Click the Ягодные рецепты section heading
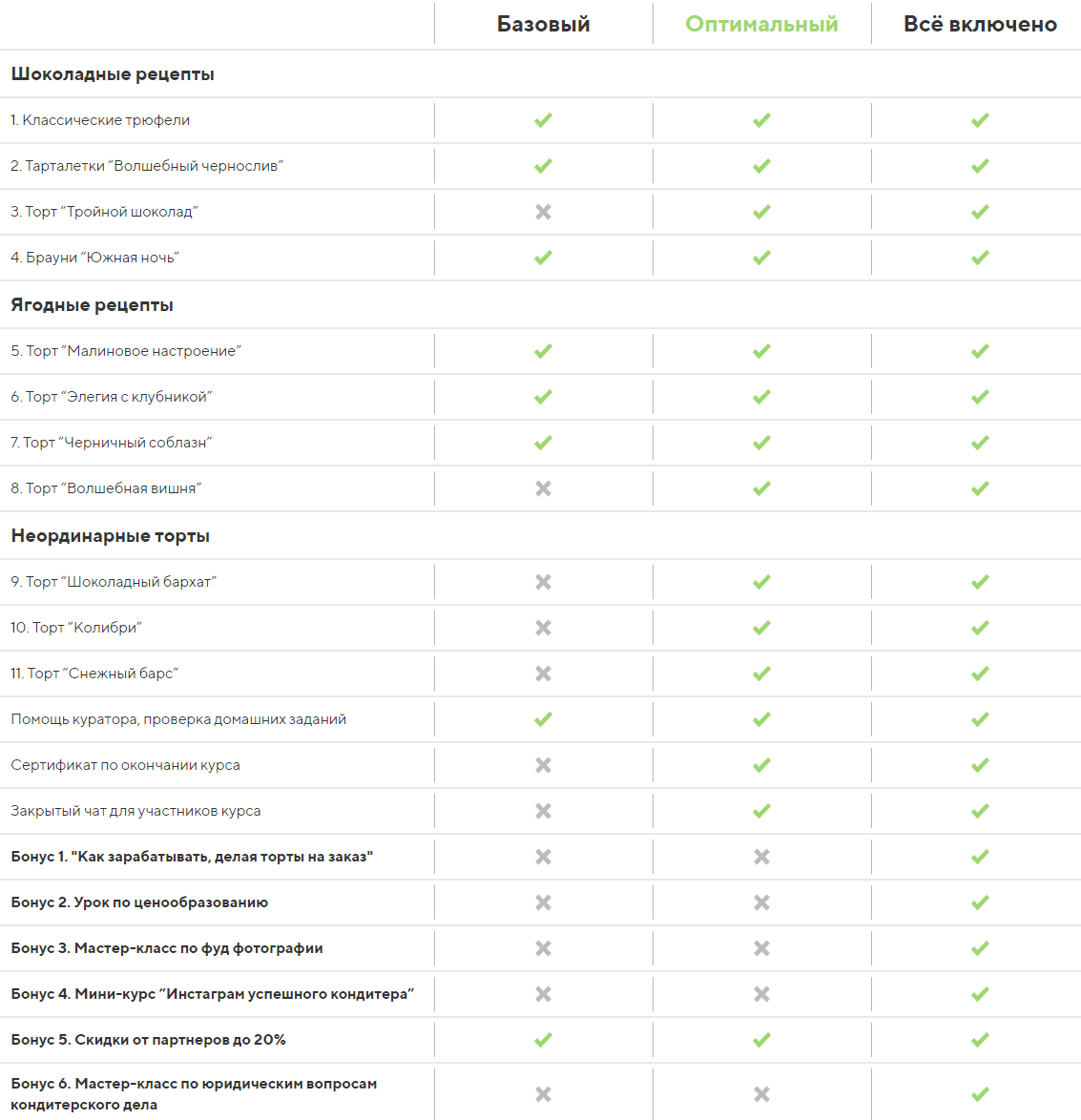This screenshot has width=1081, height=1120. [92, 305]
